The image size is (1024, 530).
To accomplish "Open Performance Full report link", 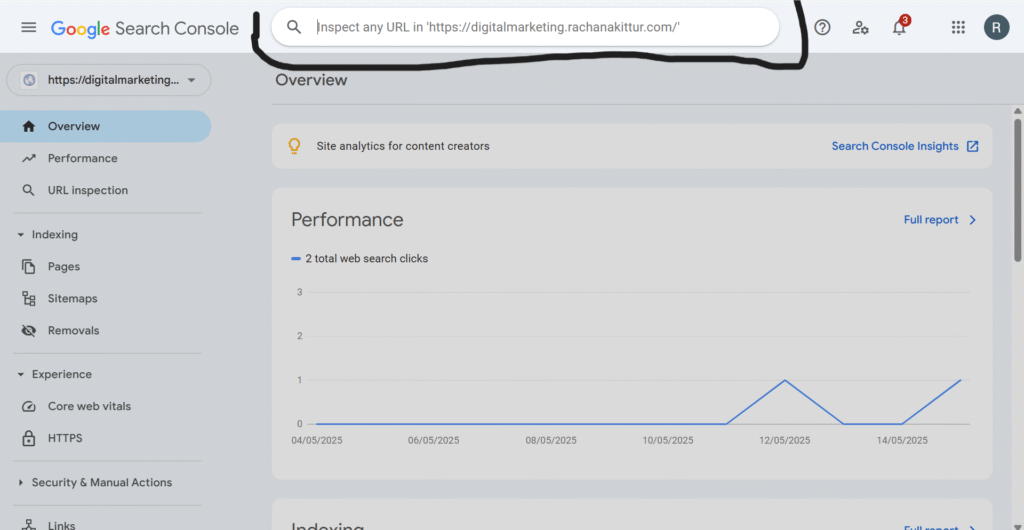I will point(931,220).
